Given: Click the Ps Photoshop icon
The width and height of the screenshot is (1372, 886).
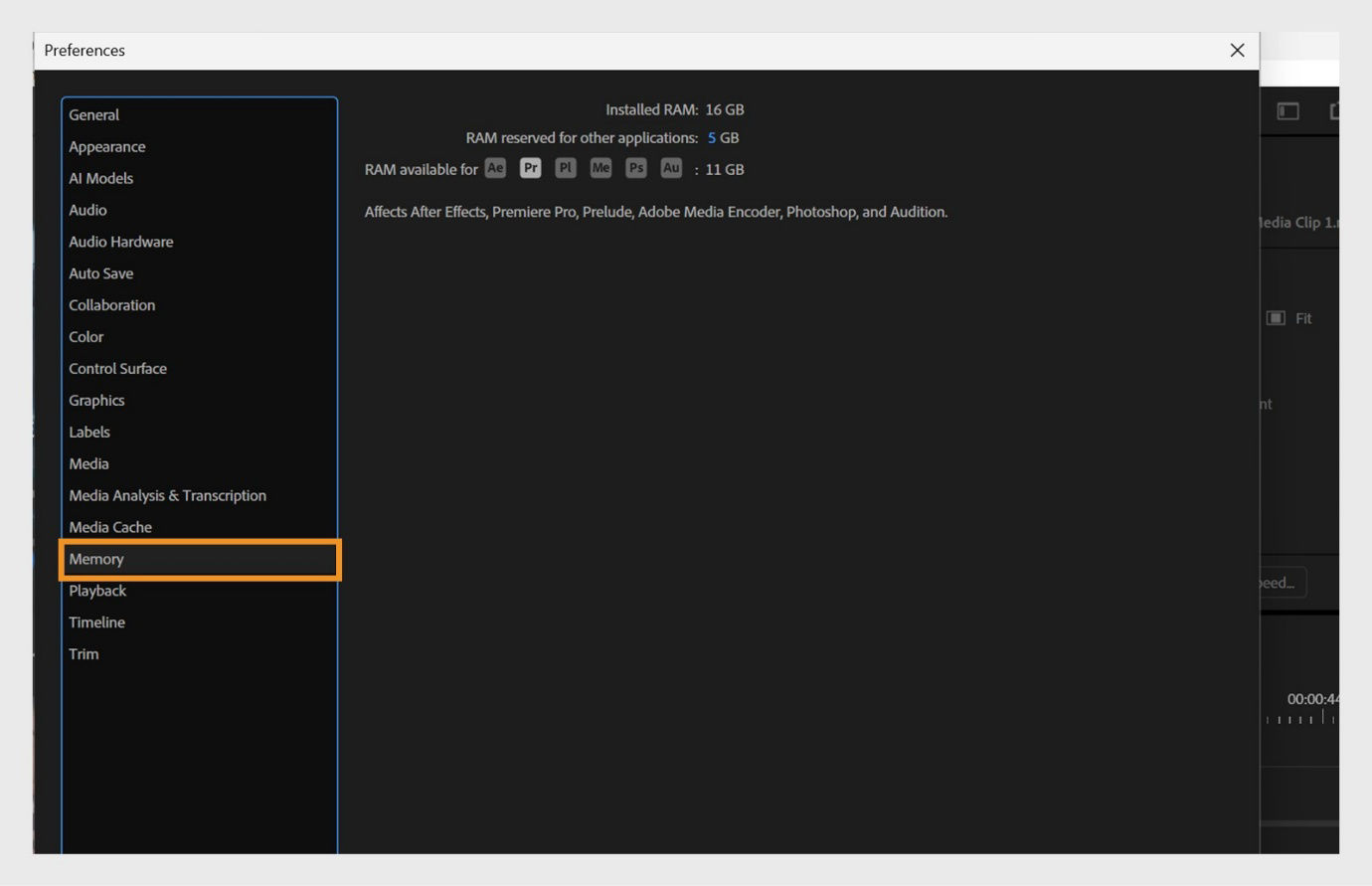Looking at the screenshot, I should pos(635,168).
